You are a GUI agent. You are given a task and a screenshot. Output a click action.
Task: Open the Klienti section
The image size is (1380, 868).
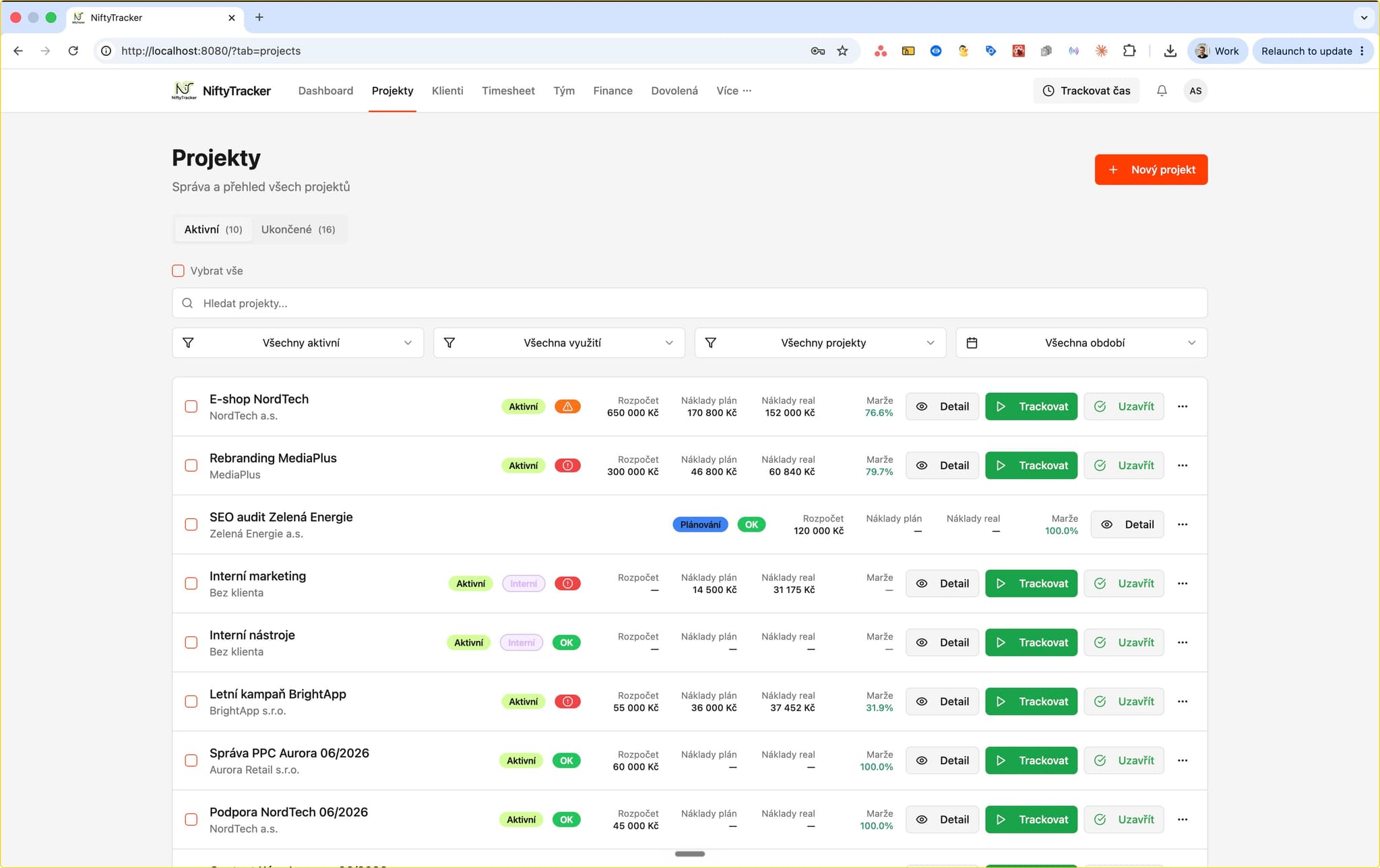tap(447, 90)
